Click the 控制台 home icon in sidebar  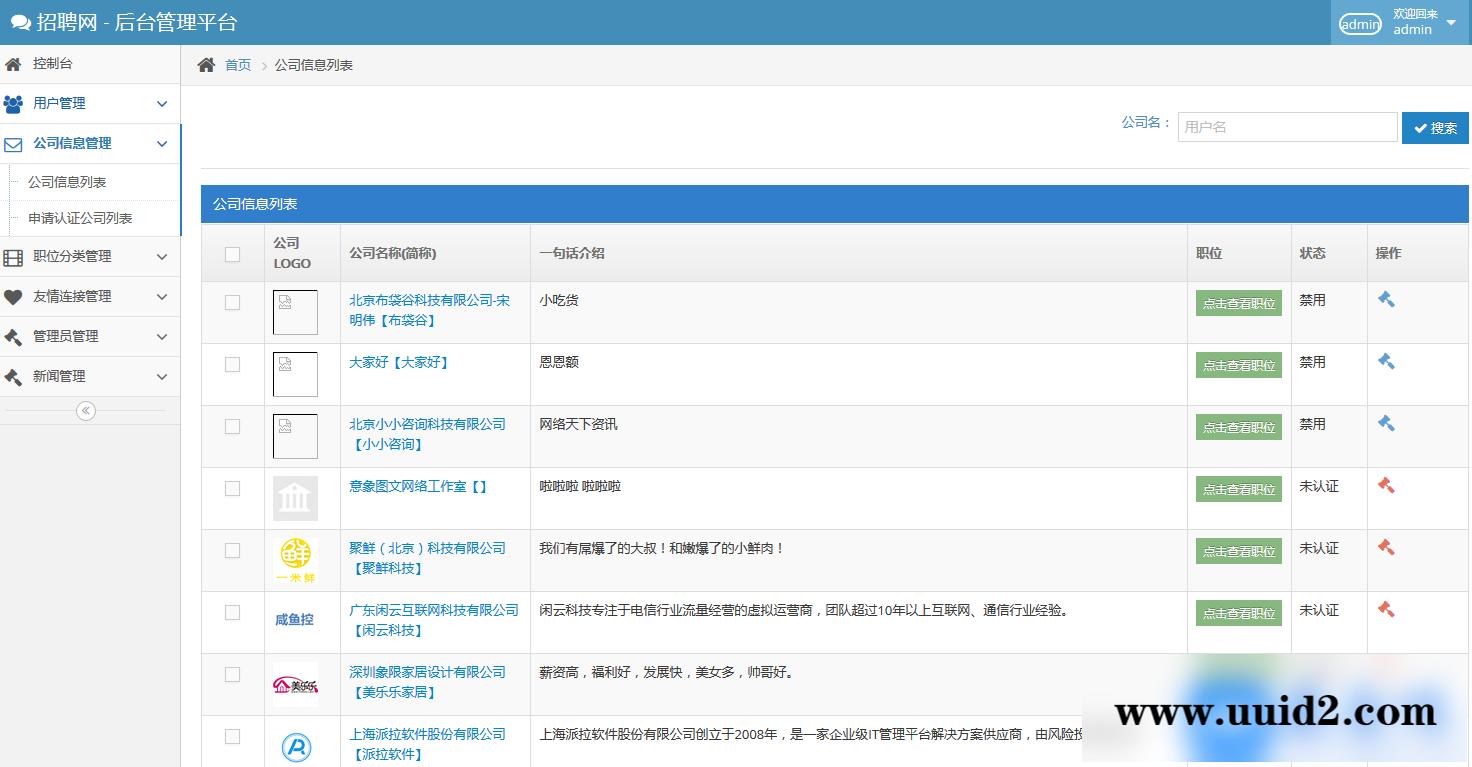(x=14, y=63)
